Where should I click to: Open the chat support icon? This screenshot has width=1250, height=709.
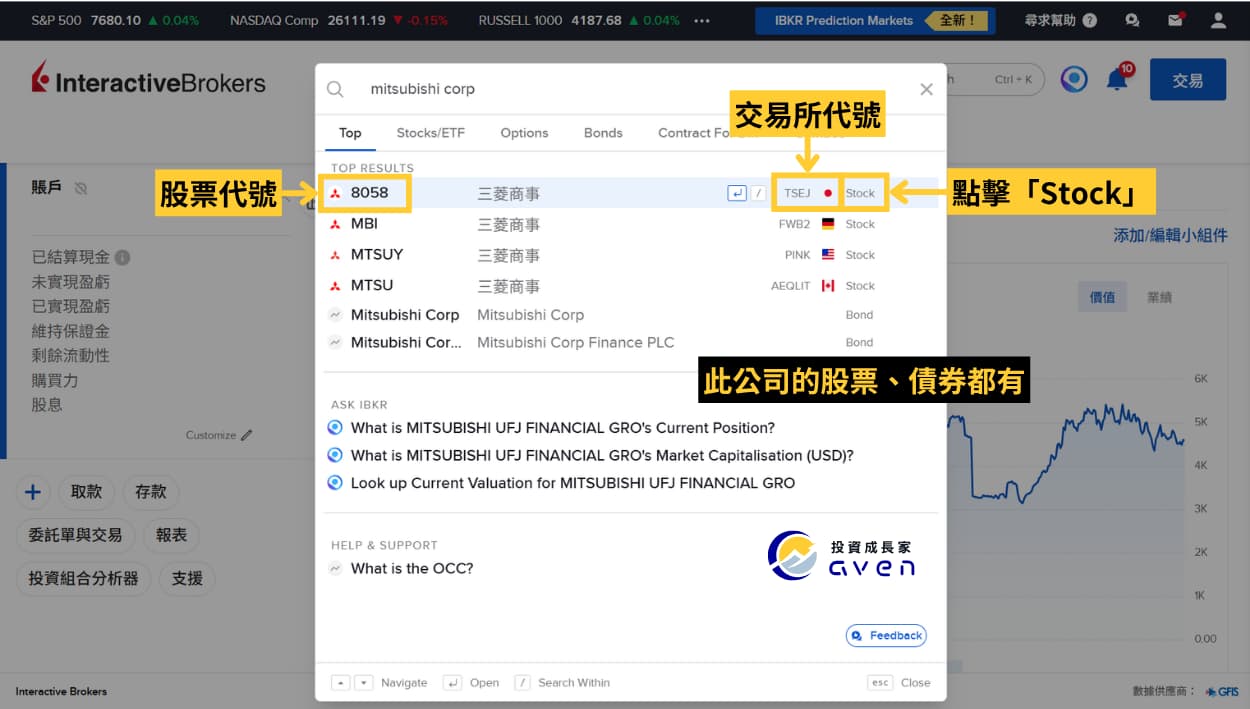coord(1132,19)
